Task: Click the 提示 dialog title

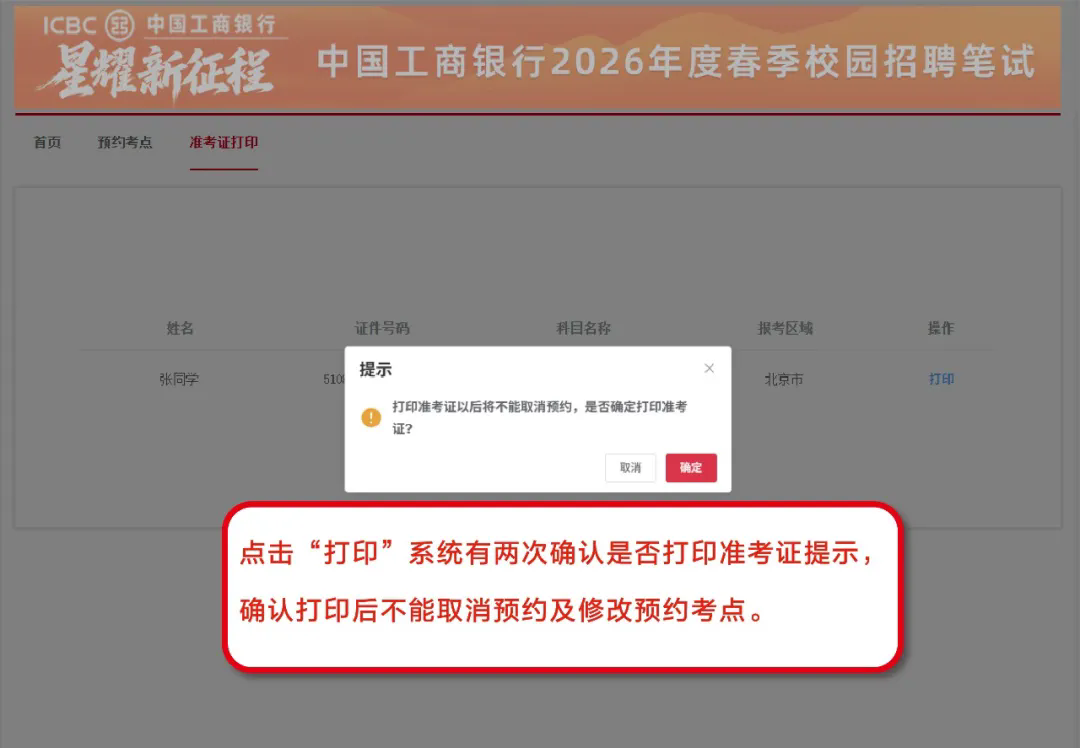Action: (x=375, y=370)
